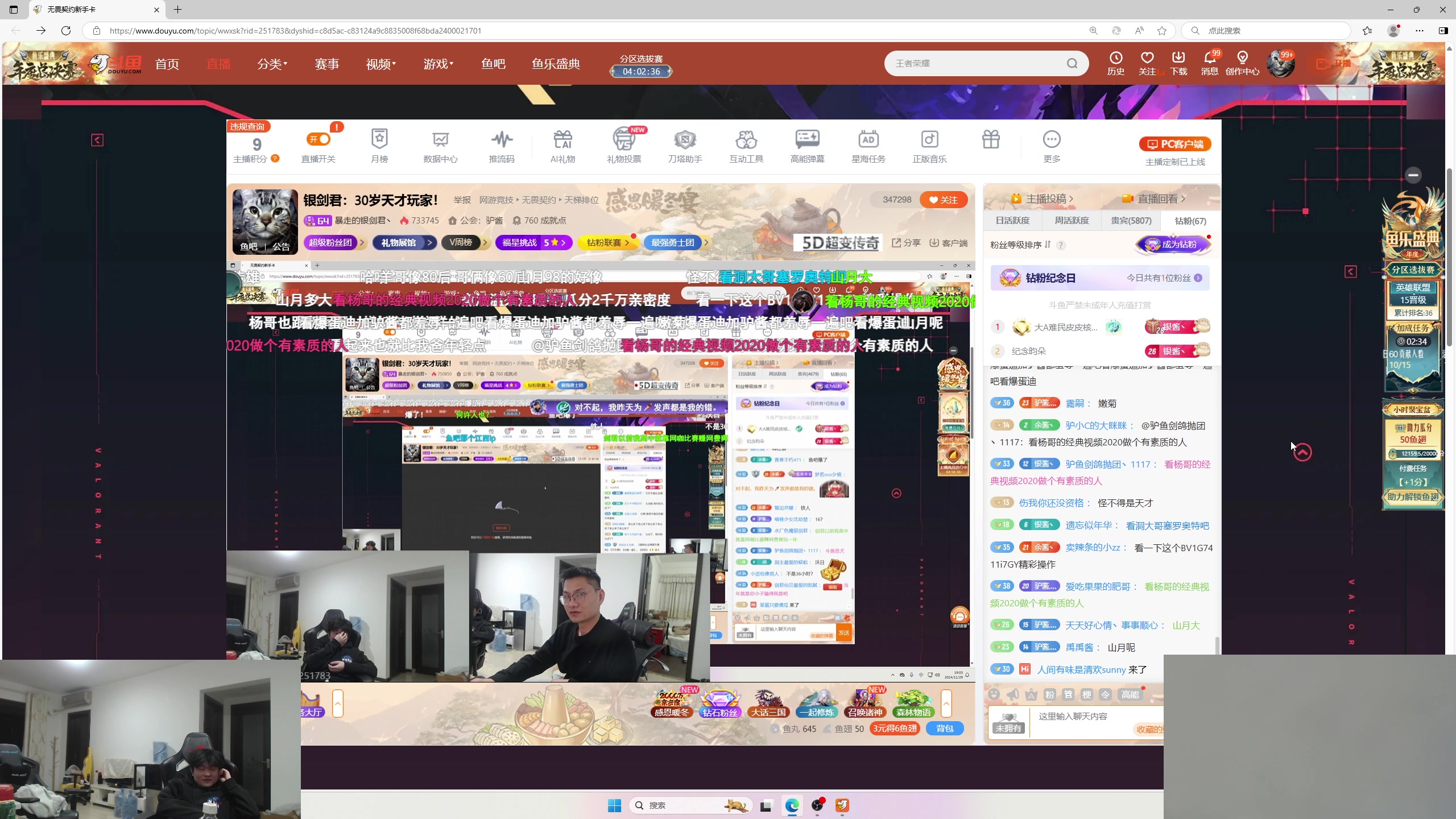The width and height of the screenshot is (1456, 819).
Task: Collapse the right sidebar arrow icon
Action: coord(1351,272)
